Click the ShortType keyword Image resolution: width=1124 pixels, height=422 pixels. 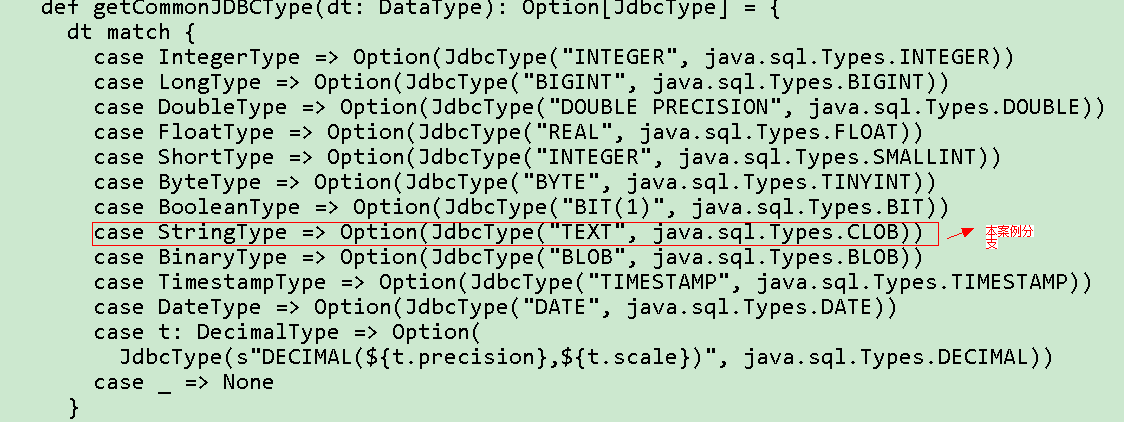[215, 157]
